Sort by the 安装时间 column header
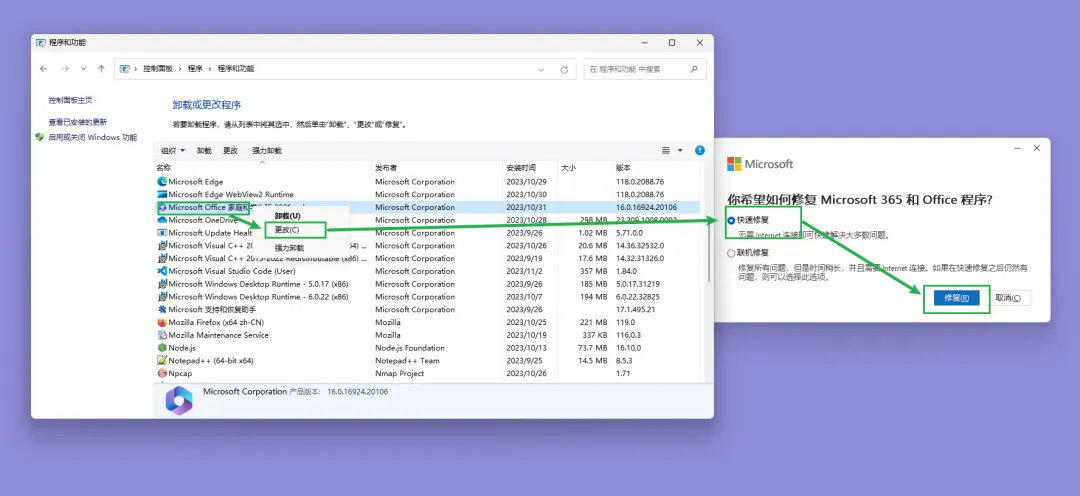Viewport: 1080px width, 496px height. click(x=521, y=167)
